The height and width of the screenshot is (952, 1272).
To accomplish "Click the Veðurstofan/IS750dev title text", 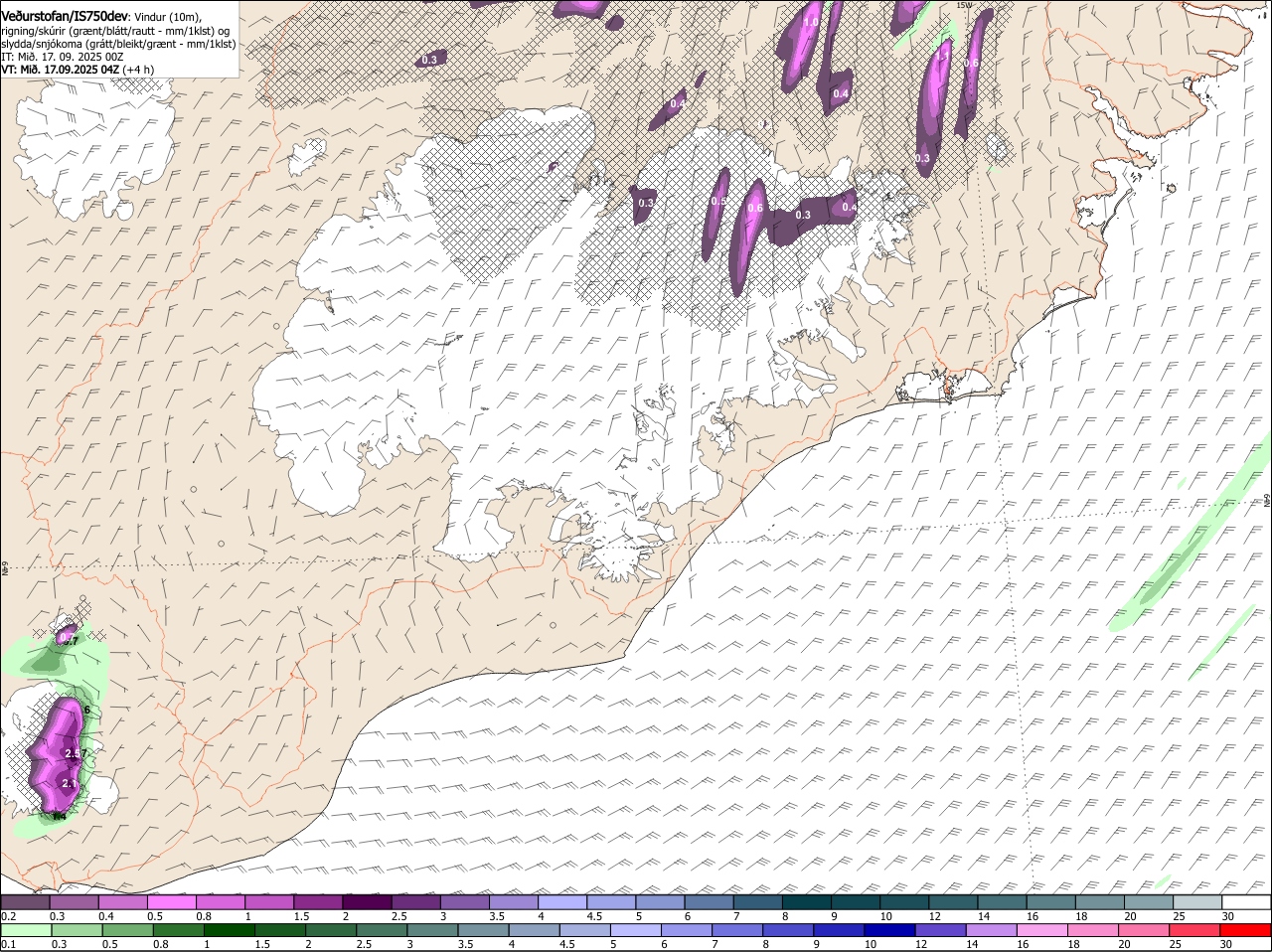I will tap(65, 17).
